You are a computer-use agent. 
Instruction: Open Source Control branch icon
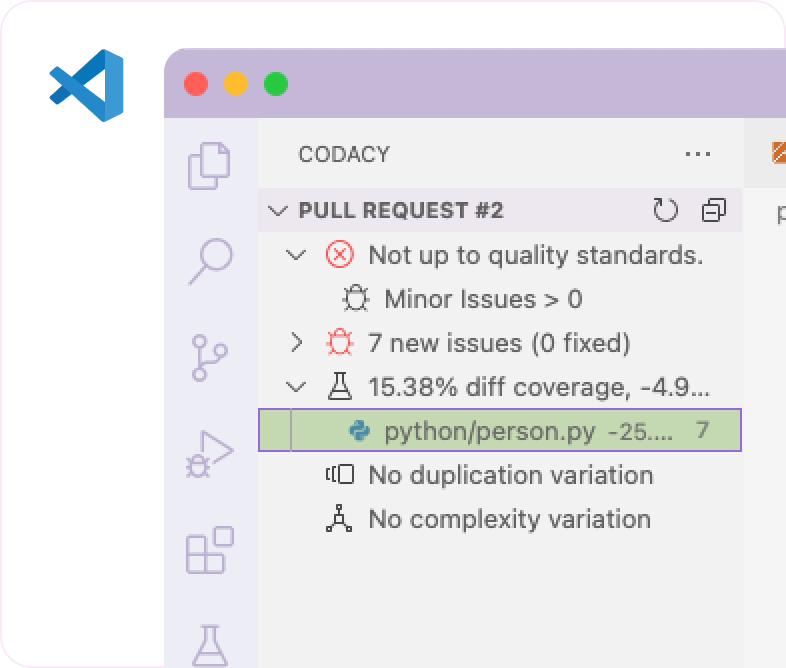click(x=209, y=358)
